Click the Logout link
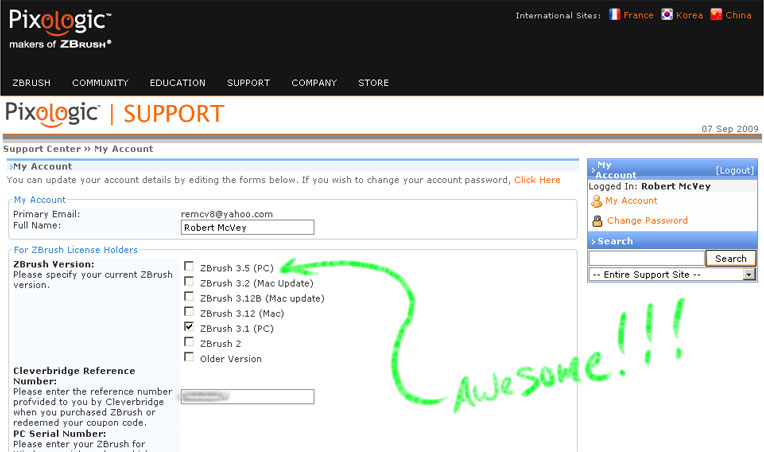 pos(735,170)
